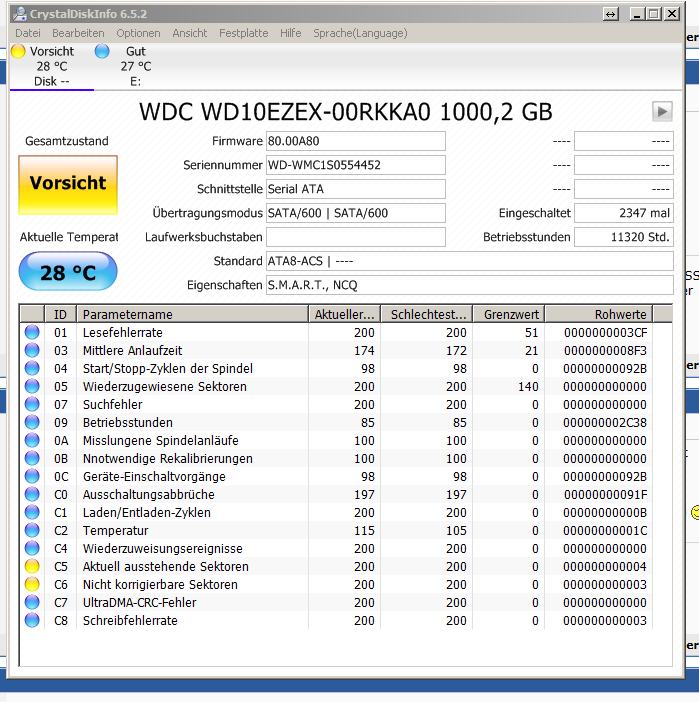Click raw value 000000002C38
Image resolution: width=699 pixels, height=702 pixels.
pyautogui.click(x=605, y=423)
